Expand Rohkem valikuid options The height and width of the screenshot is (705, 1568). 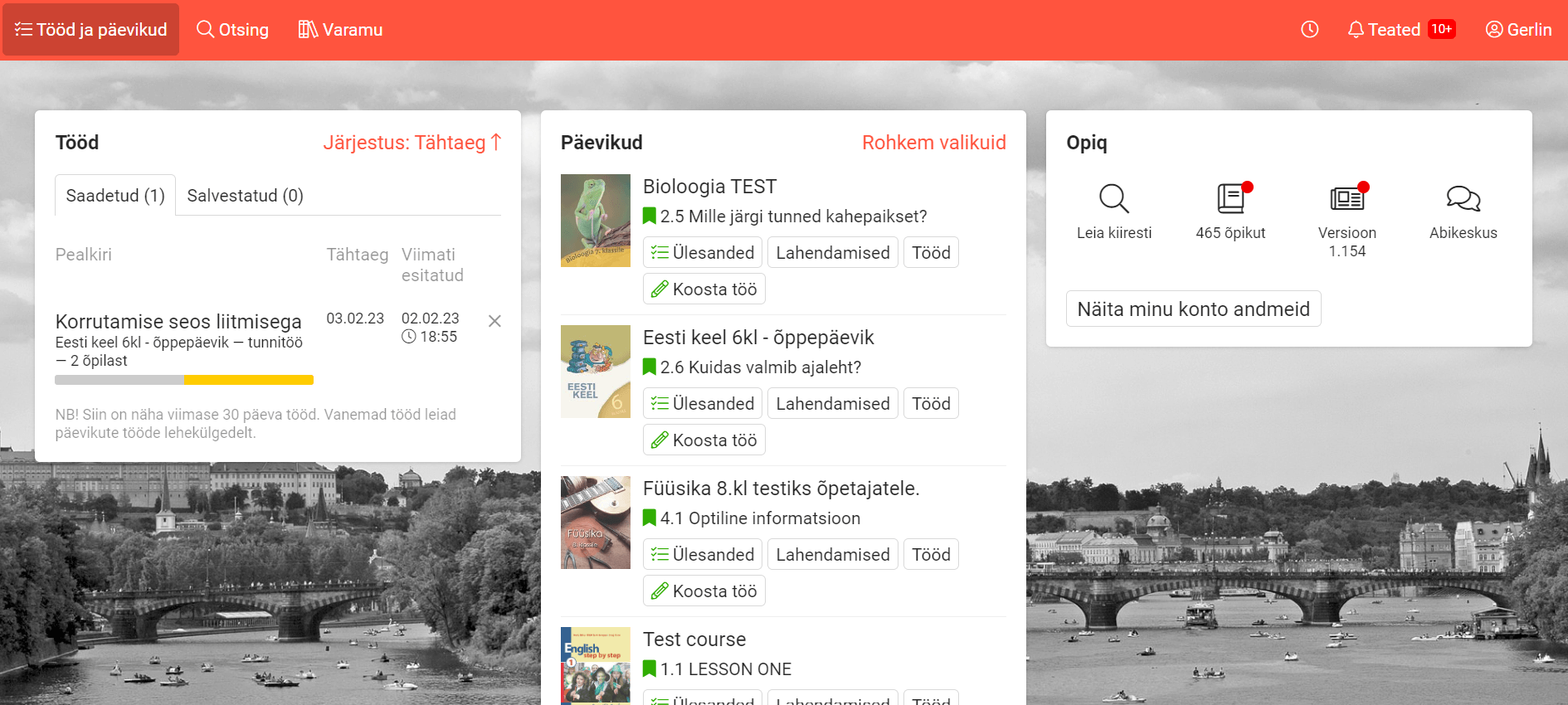coord(933,143)
